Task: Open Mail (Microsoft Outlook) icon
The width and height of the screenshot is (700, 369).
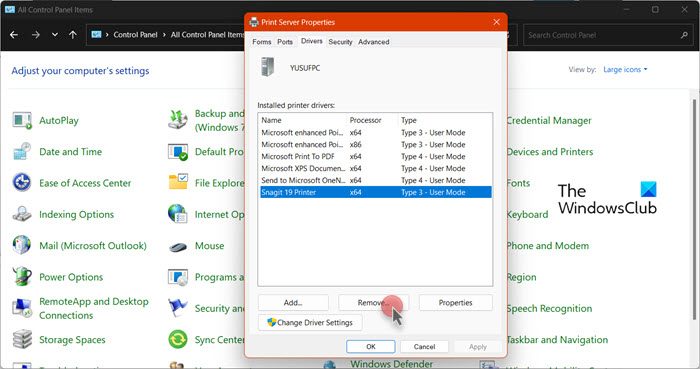Action: 22,245
